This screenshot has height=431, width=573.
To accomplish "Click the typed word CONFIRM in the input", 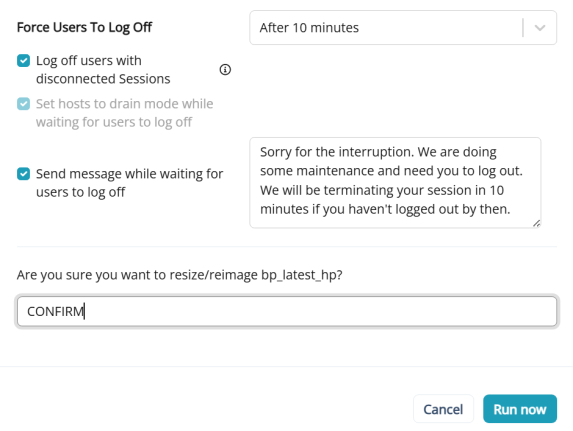I will [x=56, y=311].
